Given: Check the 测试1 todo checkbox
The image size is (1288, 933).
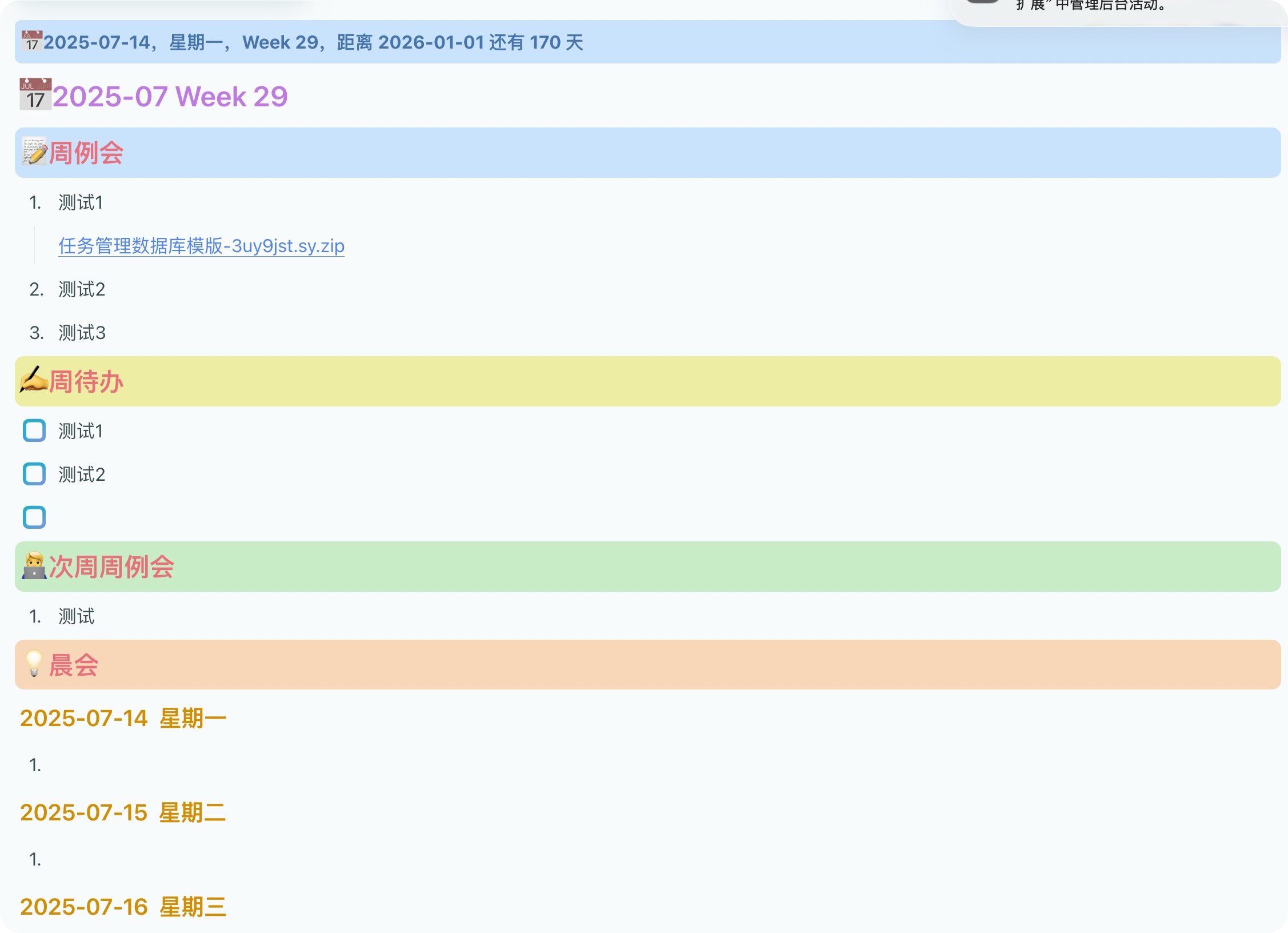Looking at the screenshot, I should tap(34, 430).
